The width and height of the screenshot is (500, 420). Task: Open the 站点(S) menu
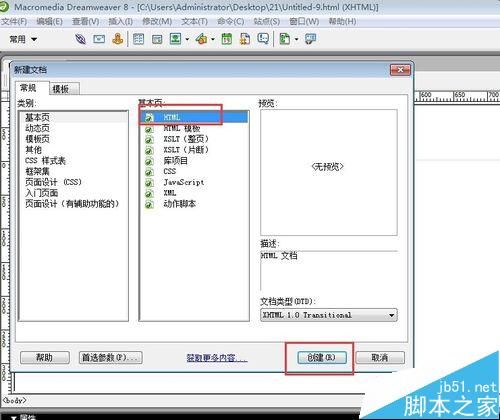[267, 22]
